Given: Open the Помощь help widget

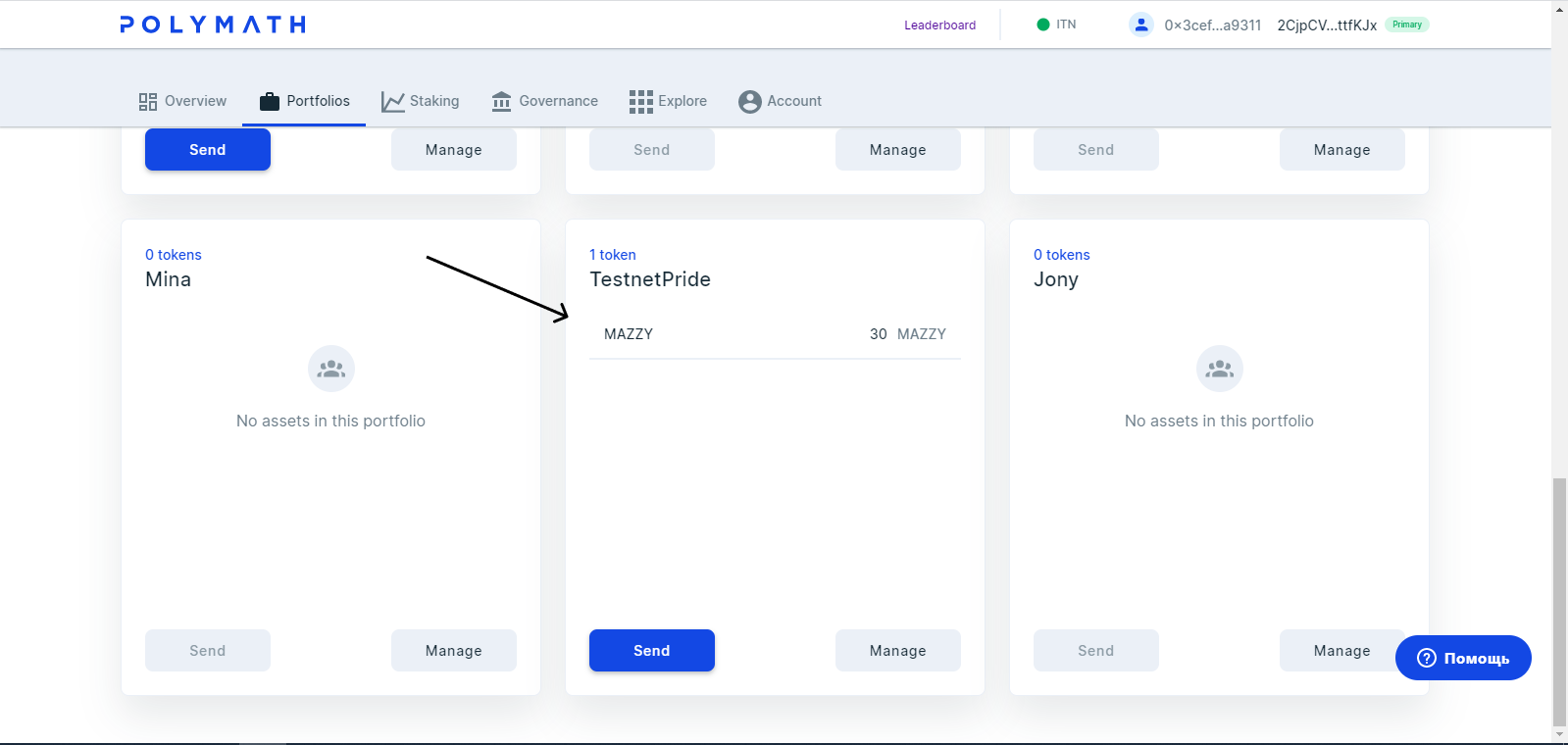Looking at the screenshot, I should point(1463,658).
